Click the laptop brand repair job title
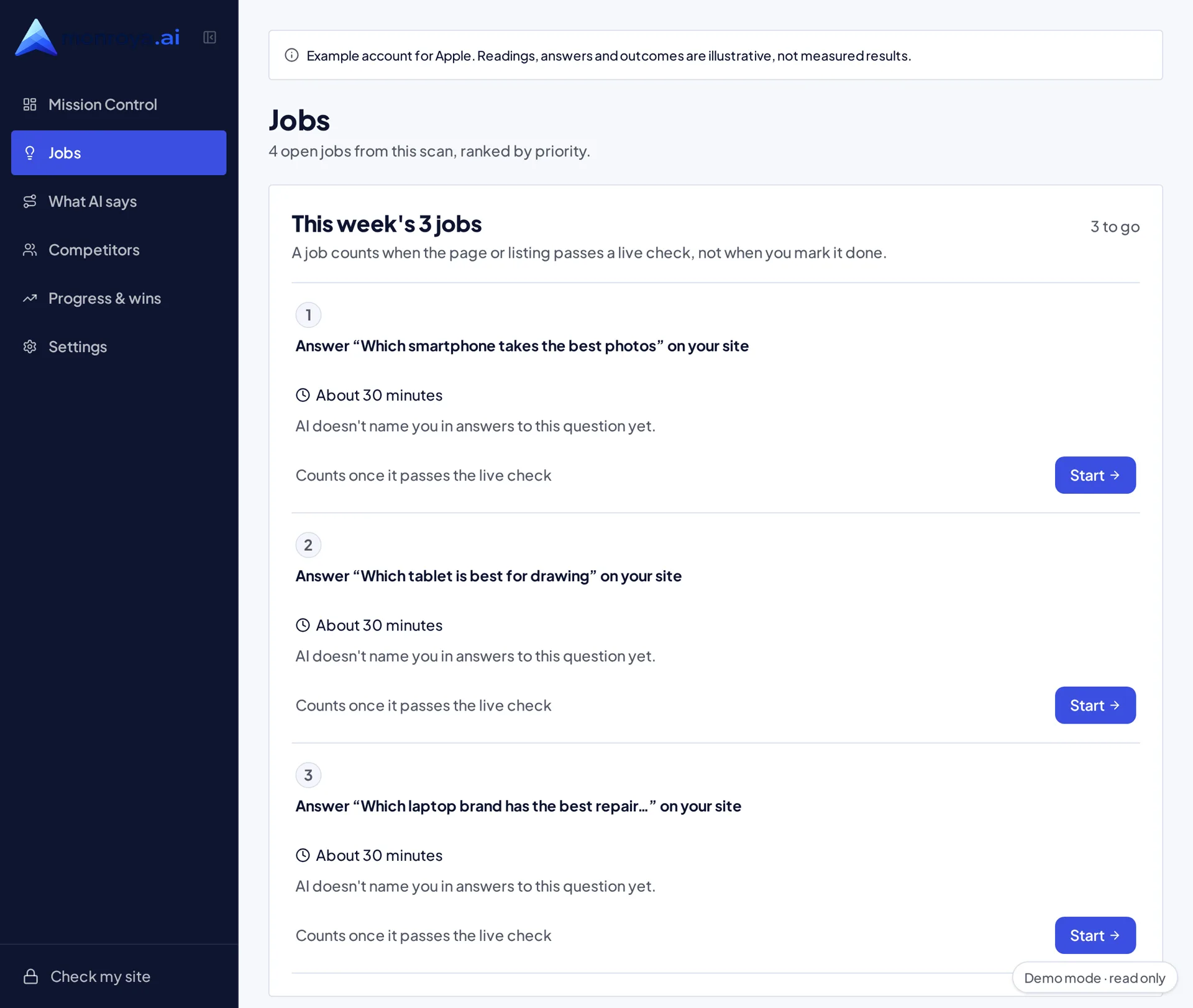The width and height of the screenshot is (1193, 1008). [x=518, y=806]
